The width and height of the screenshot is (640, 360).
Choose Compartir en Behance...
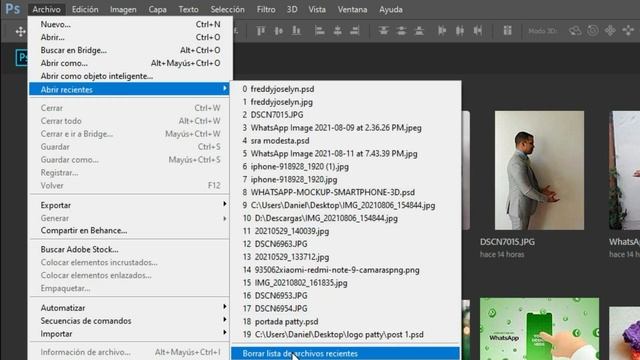pos(130,231)
